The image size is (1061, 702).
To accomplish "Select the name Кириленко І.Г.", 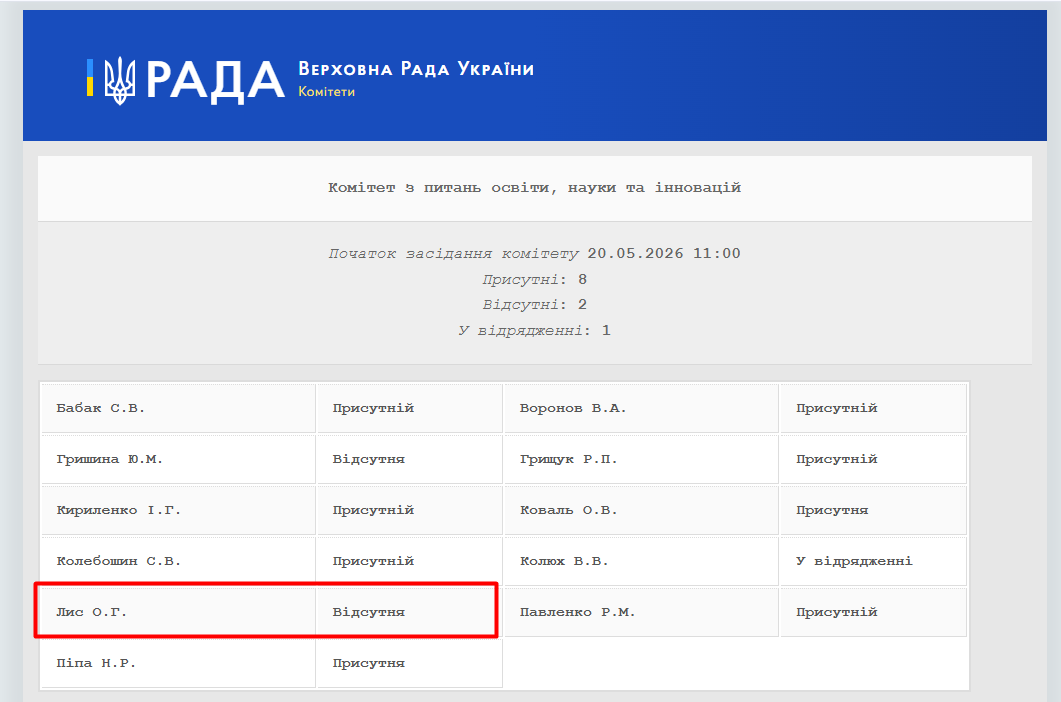I will click(118, 510).
